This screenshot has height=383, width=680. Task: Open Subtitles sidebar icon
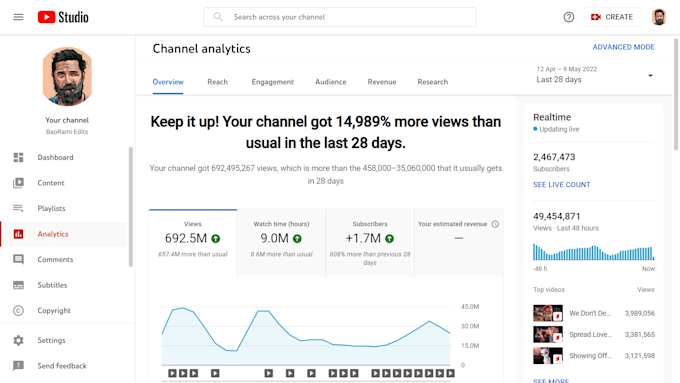(18, 285)
